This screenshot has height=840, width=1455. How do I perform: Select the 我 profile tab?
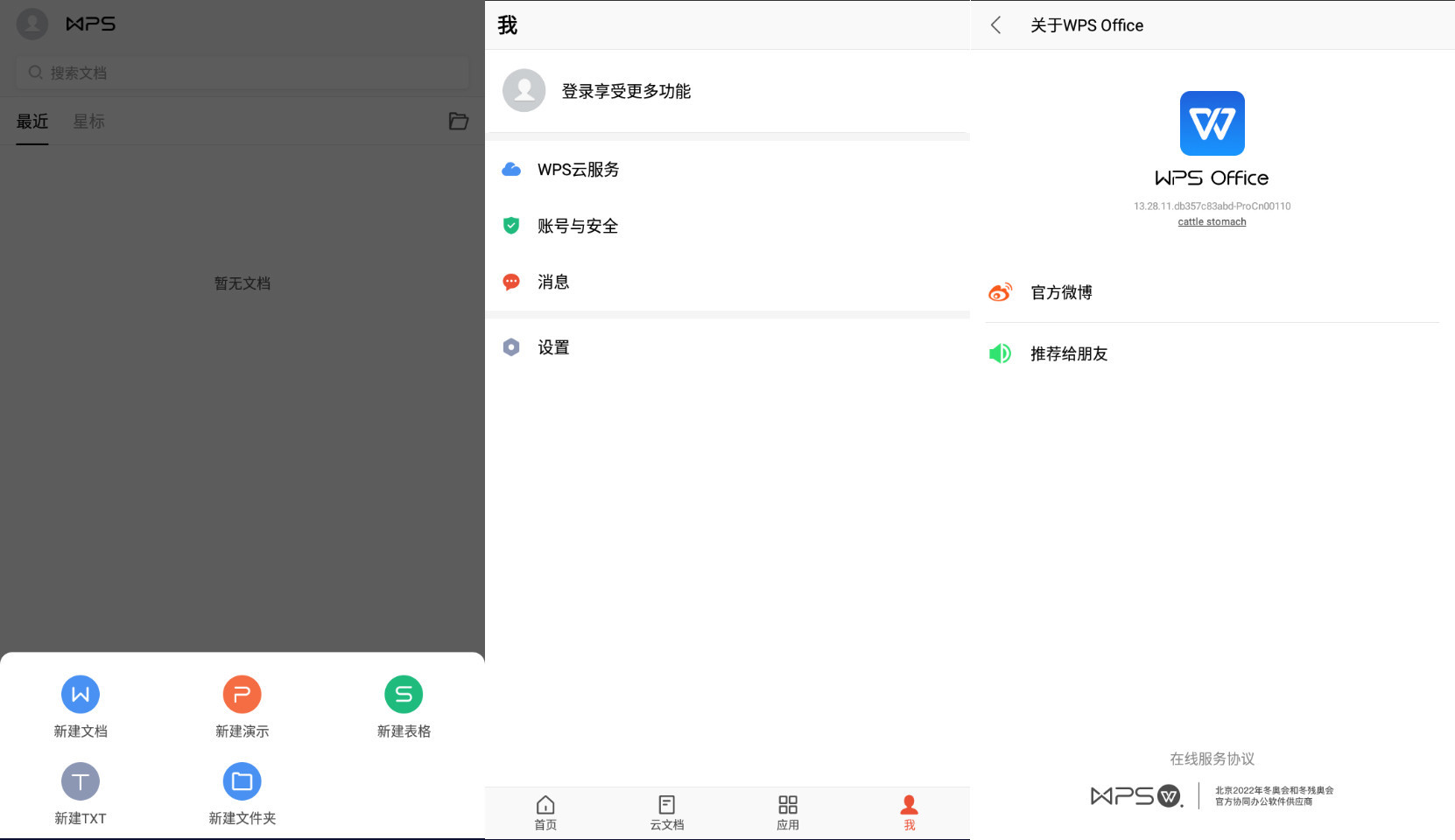tap(910, 813)
